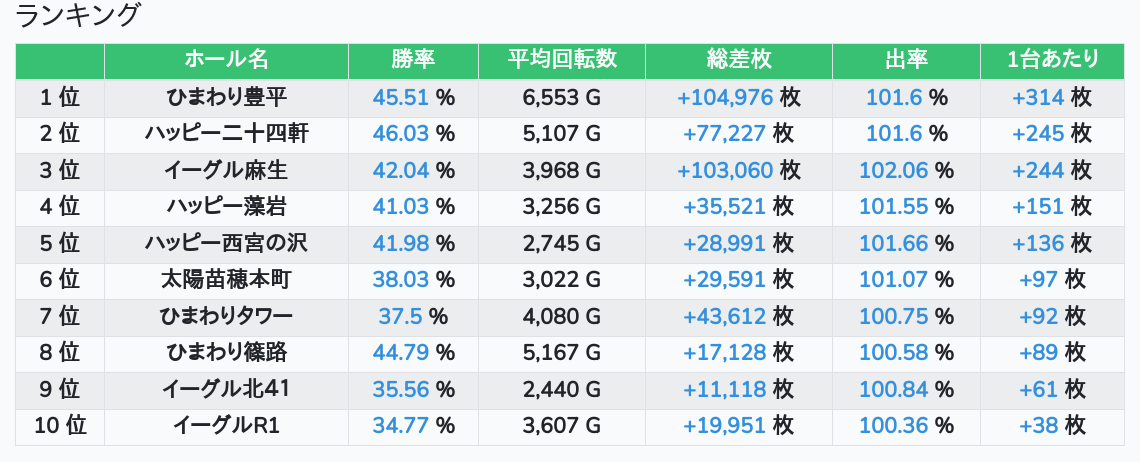The width and height of the screenshot is (1140, 462).
Task: Click the 平均回転数 column header
Action: tap(562, 60)
